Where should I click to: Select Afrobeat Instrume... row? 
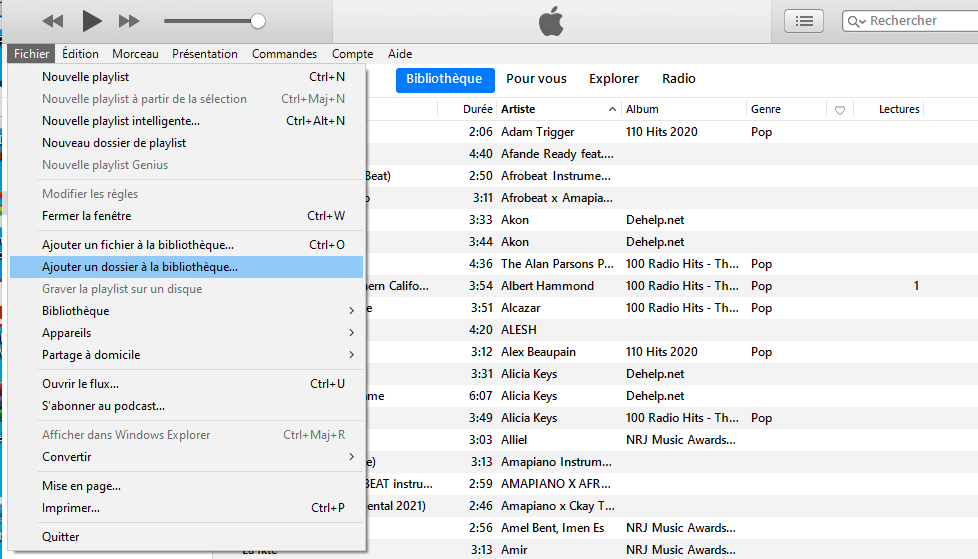click(672, 176)
